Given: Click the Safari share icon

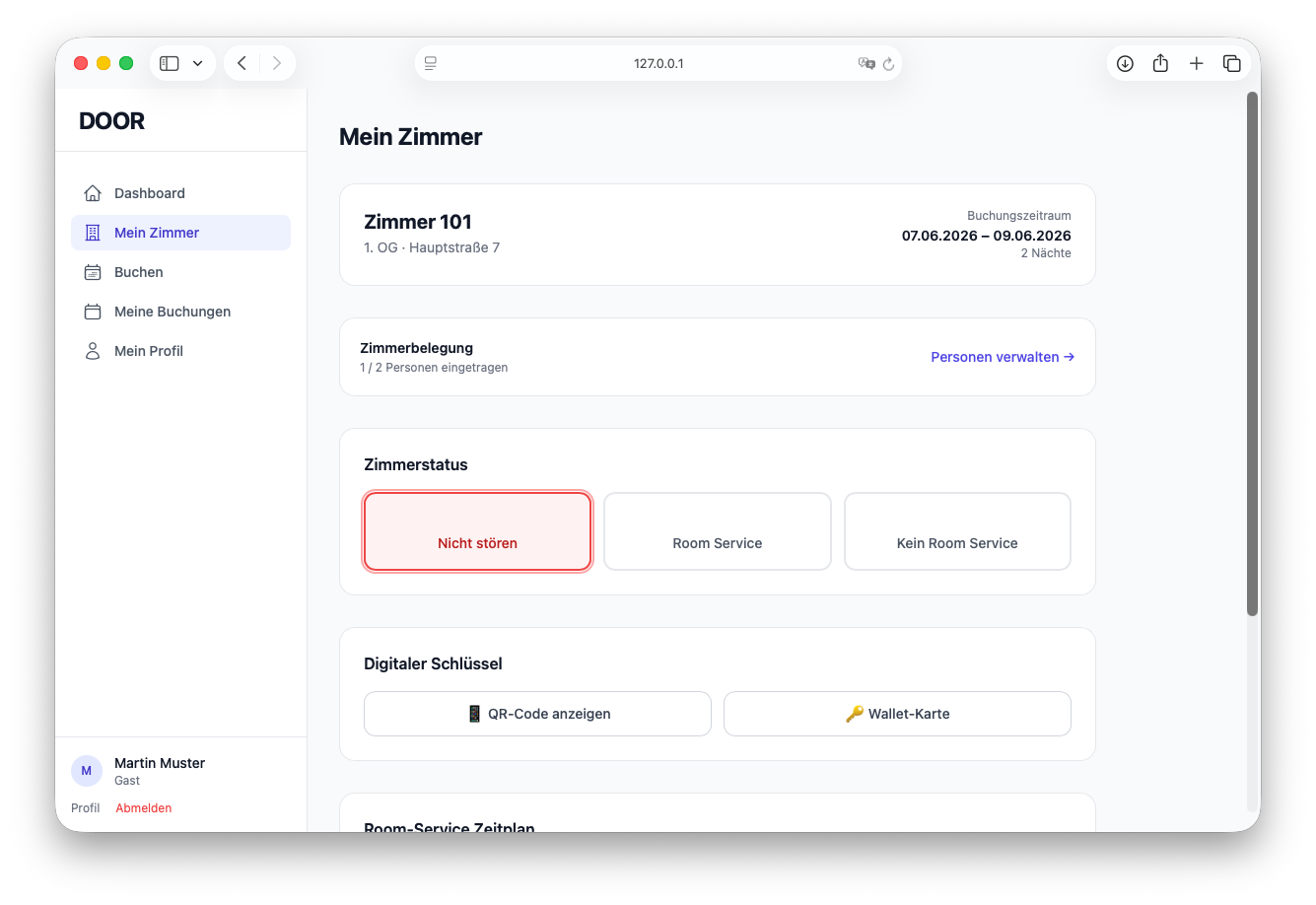Looking at the screenshot, I should [x=1160, y=63].
